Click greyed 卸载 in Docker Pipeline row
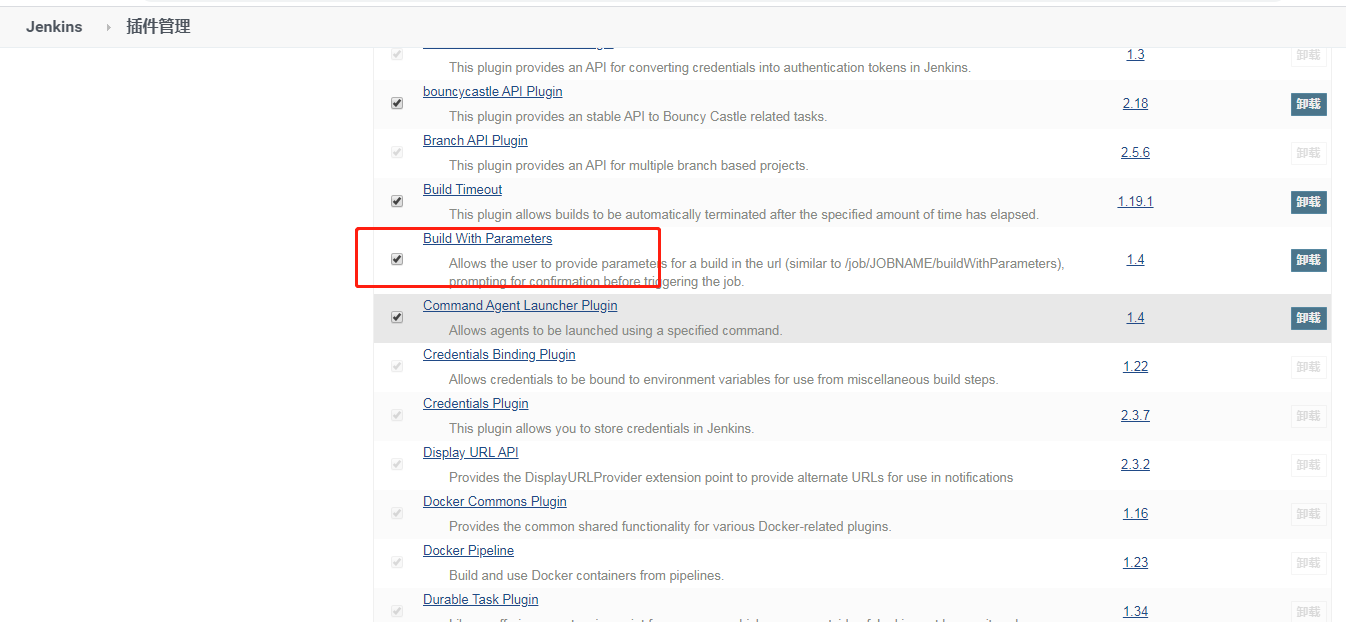 [x=1308, y=563]
